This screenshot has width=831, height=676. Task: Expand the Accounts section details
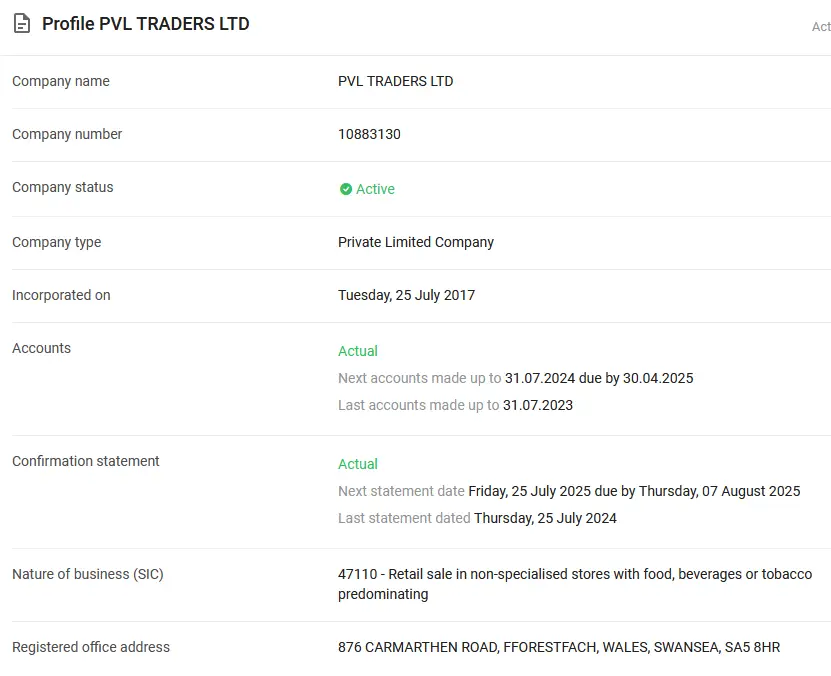pyautogui.click(x=41, y=348)
